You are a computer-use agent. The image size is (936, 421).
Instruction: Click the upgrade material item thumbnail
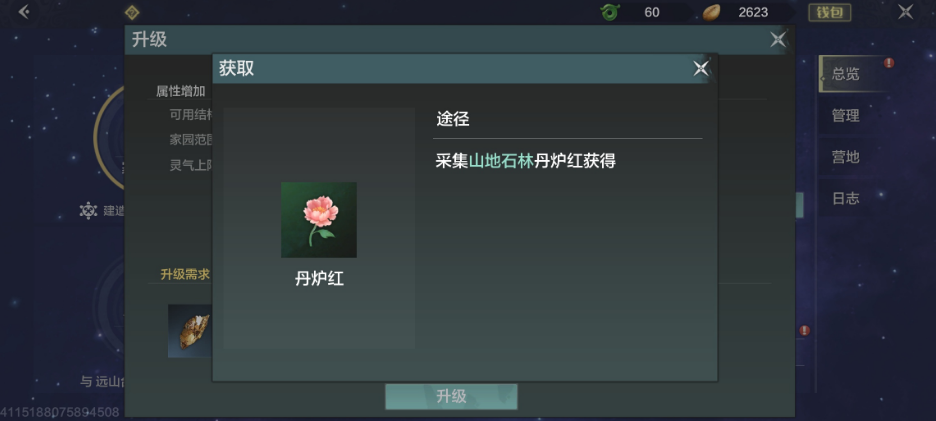[x=190, y=331]
